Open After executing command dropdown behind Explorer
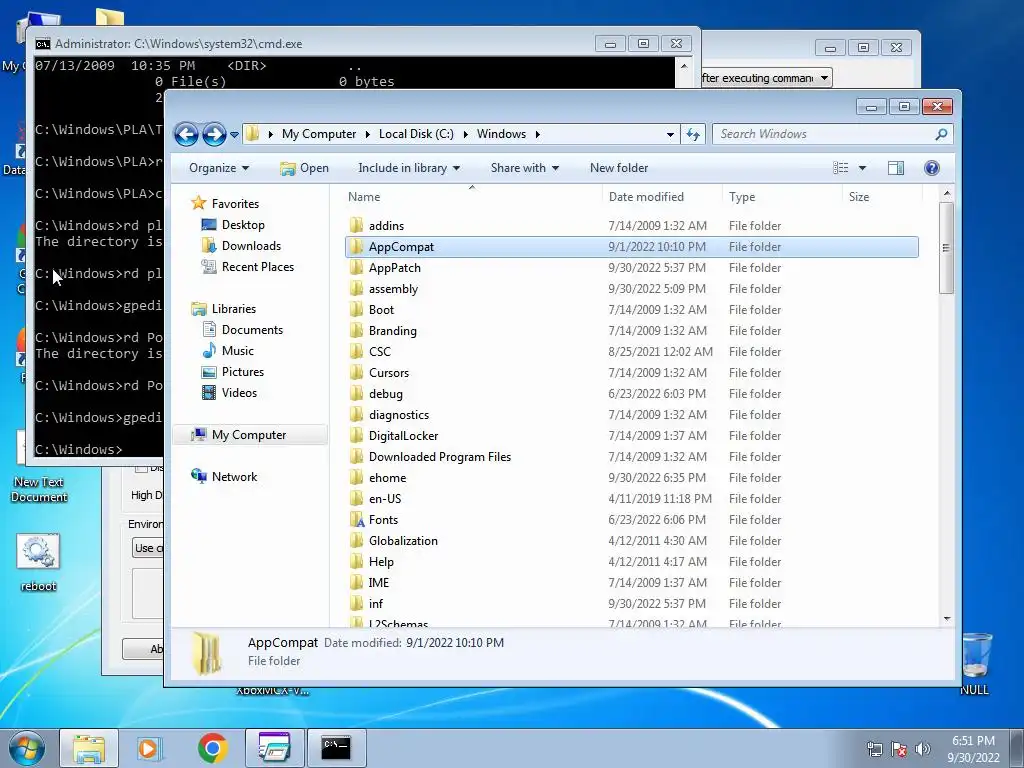1024x768 pixels. coord(824,78)
